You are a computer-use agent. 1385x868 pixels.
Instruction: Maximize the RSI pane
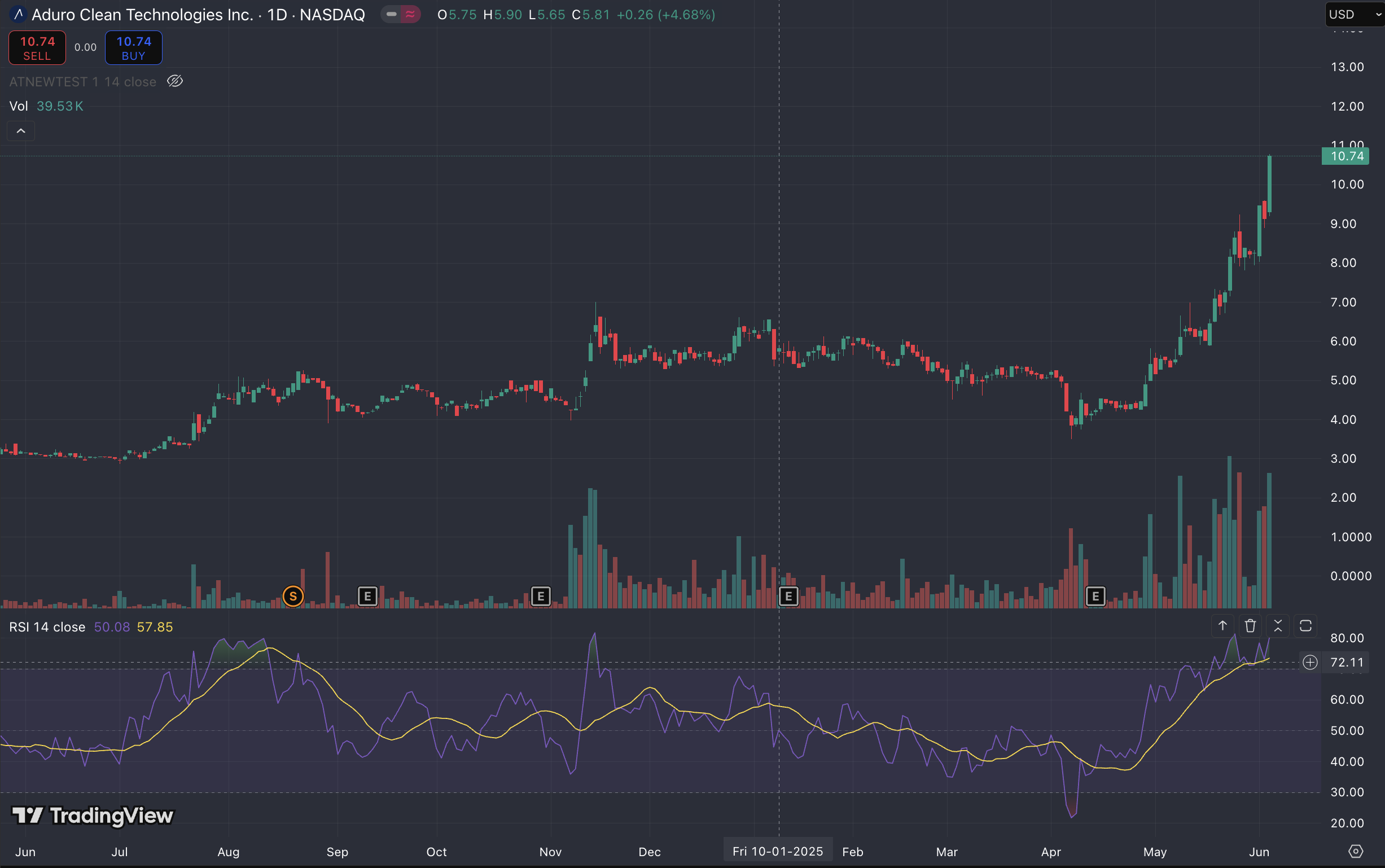(x=1305, y=626)
